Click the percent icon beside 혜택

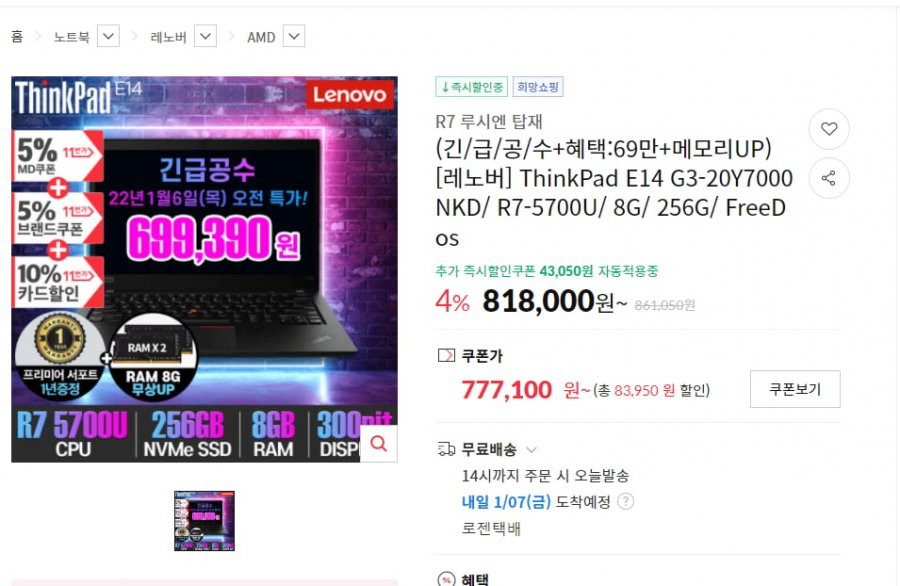(x=446, y=579)
